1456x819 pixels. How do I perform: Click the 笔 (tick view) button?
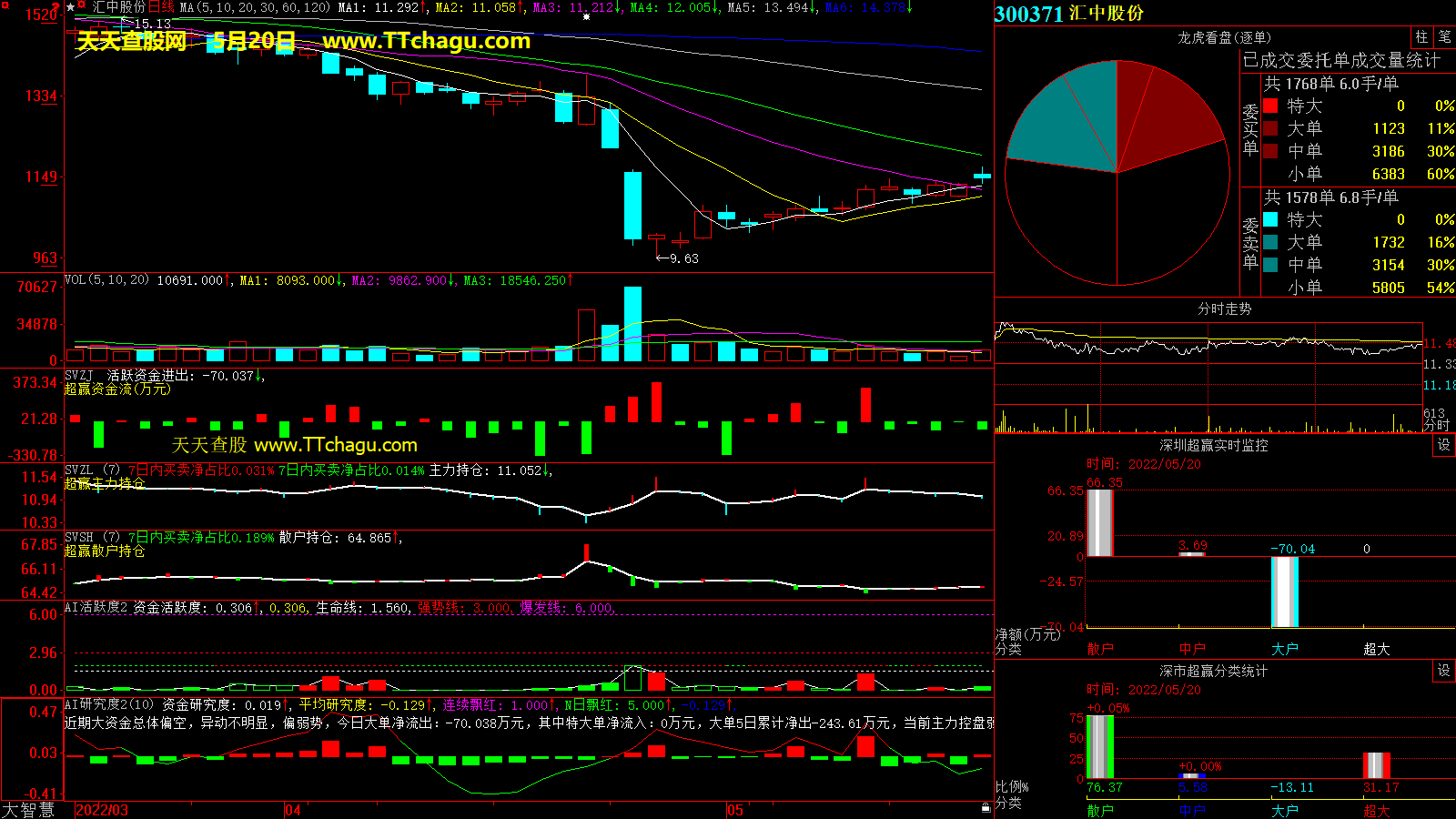pos(1444,37)
